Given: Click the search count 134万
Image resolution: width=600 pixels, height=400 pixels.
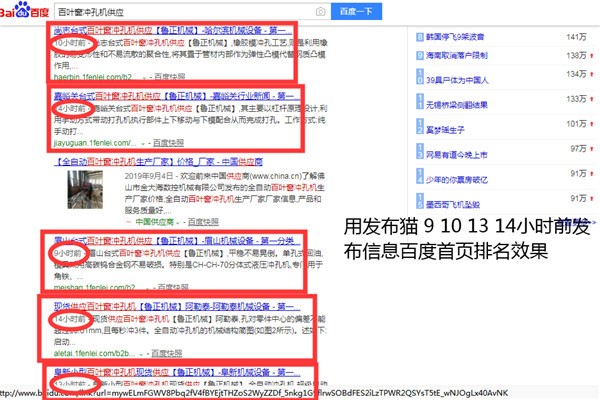Looking at the screenshot, I should [x=576, y=74].
